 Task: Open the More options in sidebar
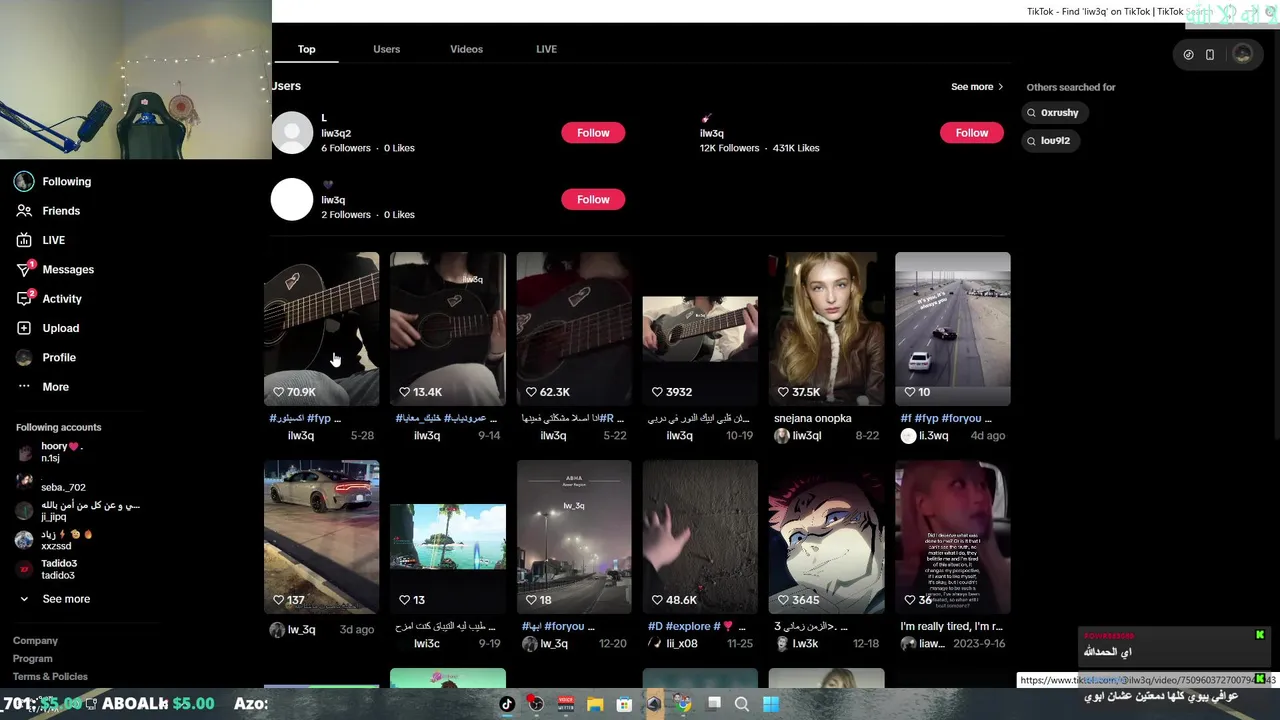(x=43, y=386)
